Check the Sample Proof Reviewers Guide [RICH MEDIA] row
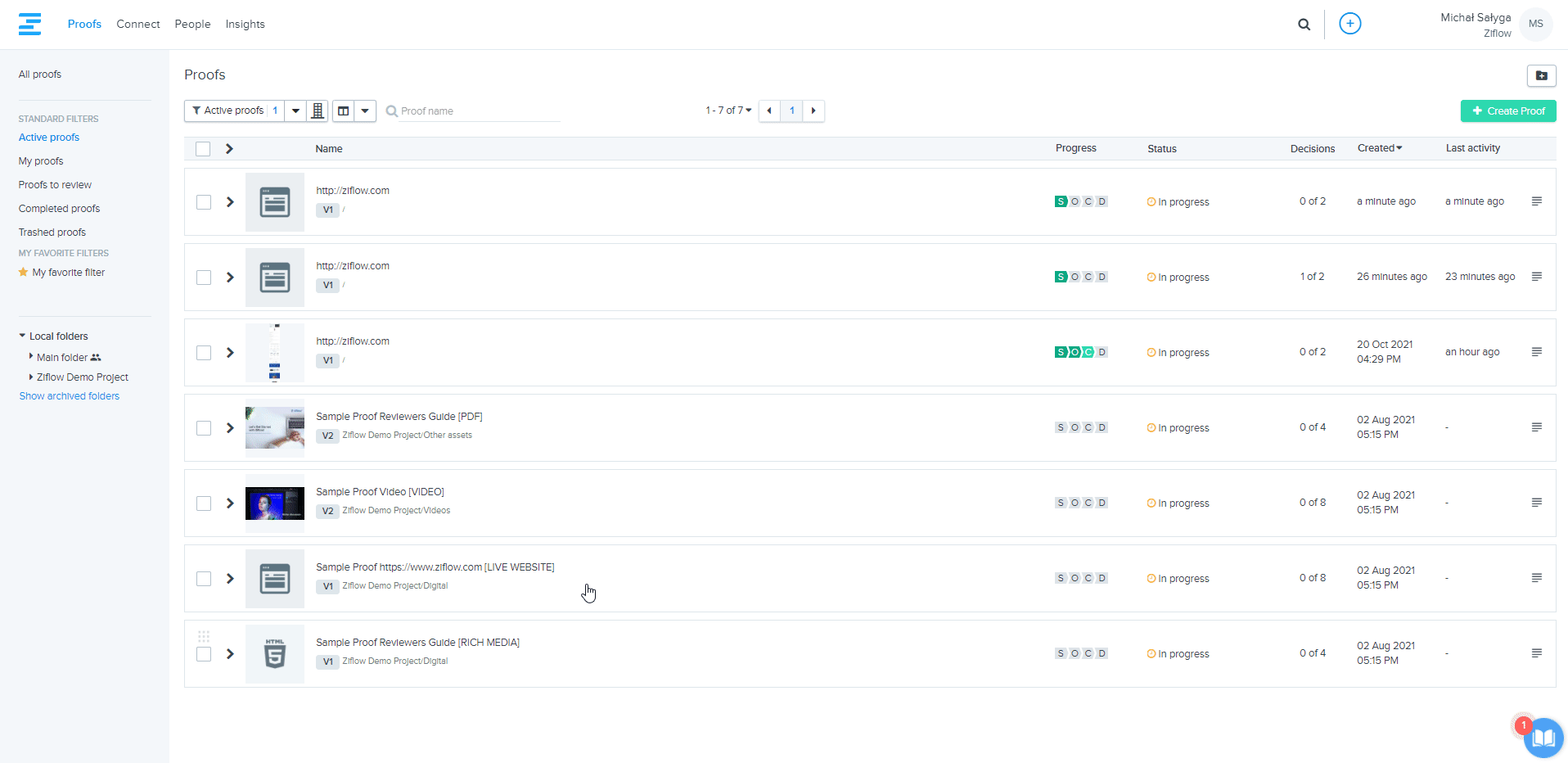The width and height of the screenshot is (1568, 763). tap(204, 654)
